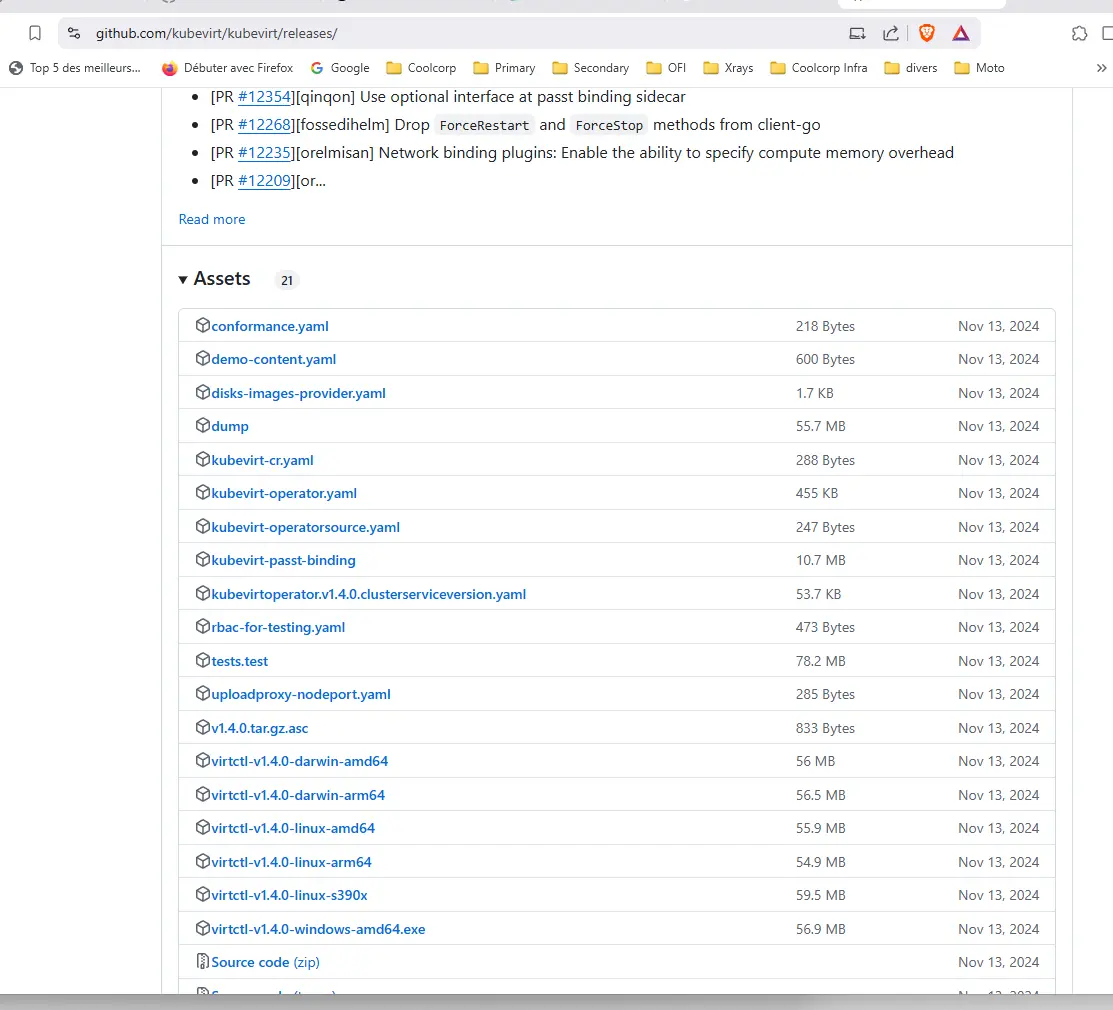
Task: Click the Brave Shields lion icon
Action: click(x=926, y=33)
